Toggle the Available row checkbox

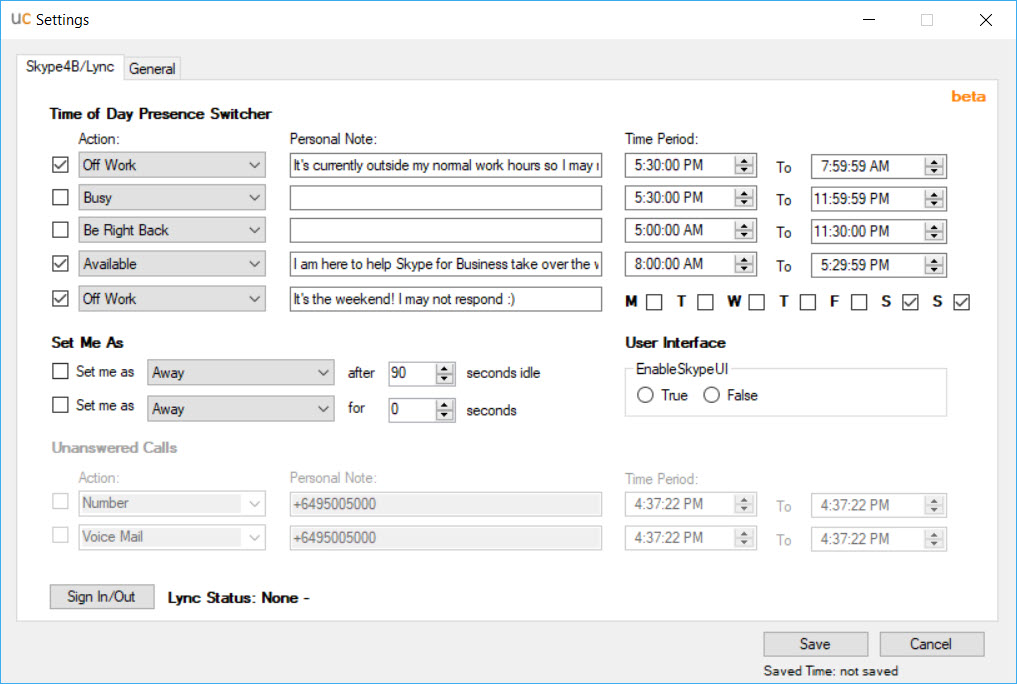click(60, 263)
